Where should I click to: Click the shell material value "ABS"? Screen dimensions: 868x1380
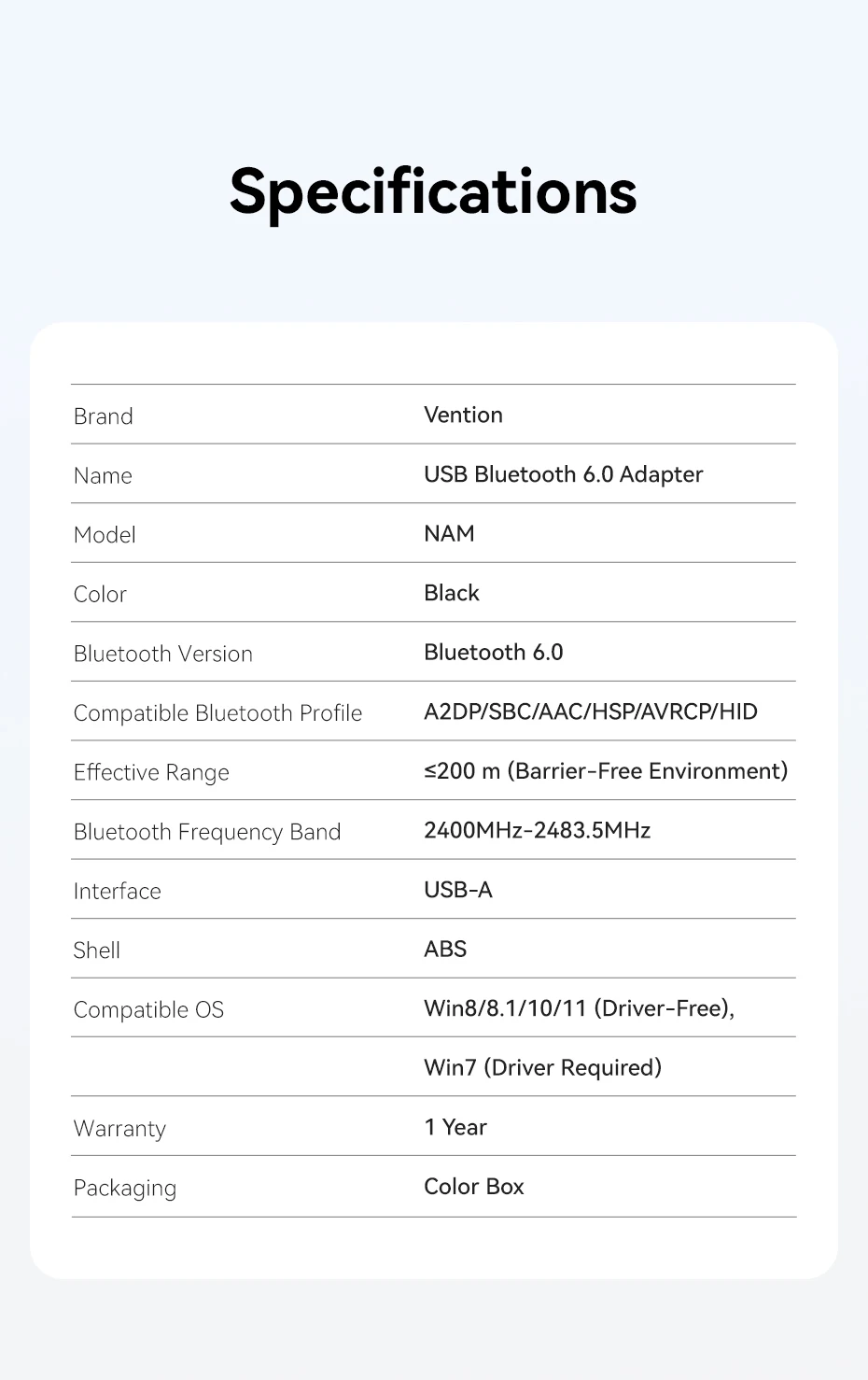[445, 949]
